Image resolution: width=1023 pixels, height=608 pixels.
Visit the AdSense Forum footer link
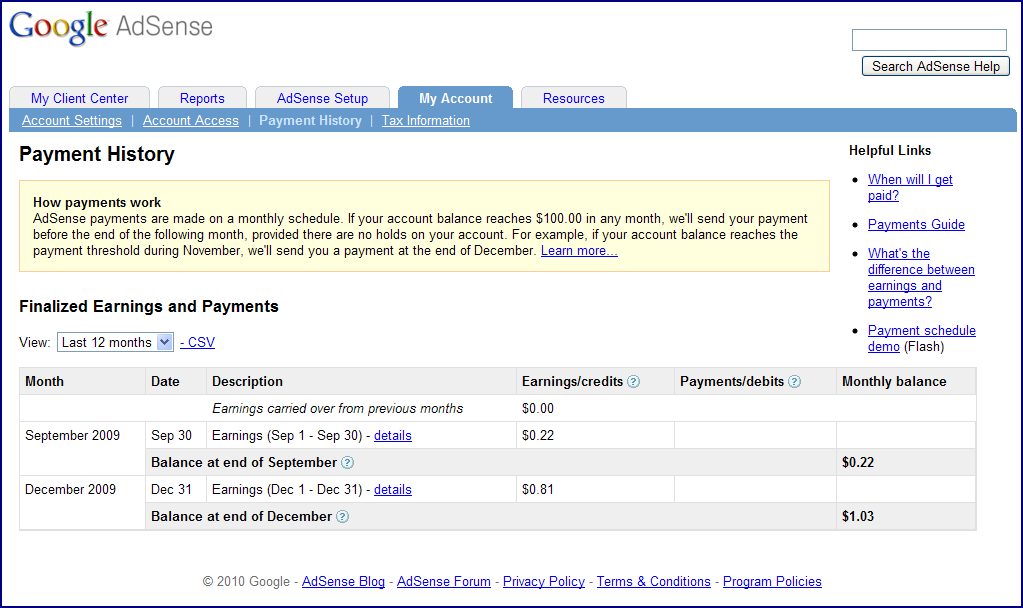(x=444, y=581)
